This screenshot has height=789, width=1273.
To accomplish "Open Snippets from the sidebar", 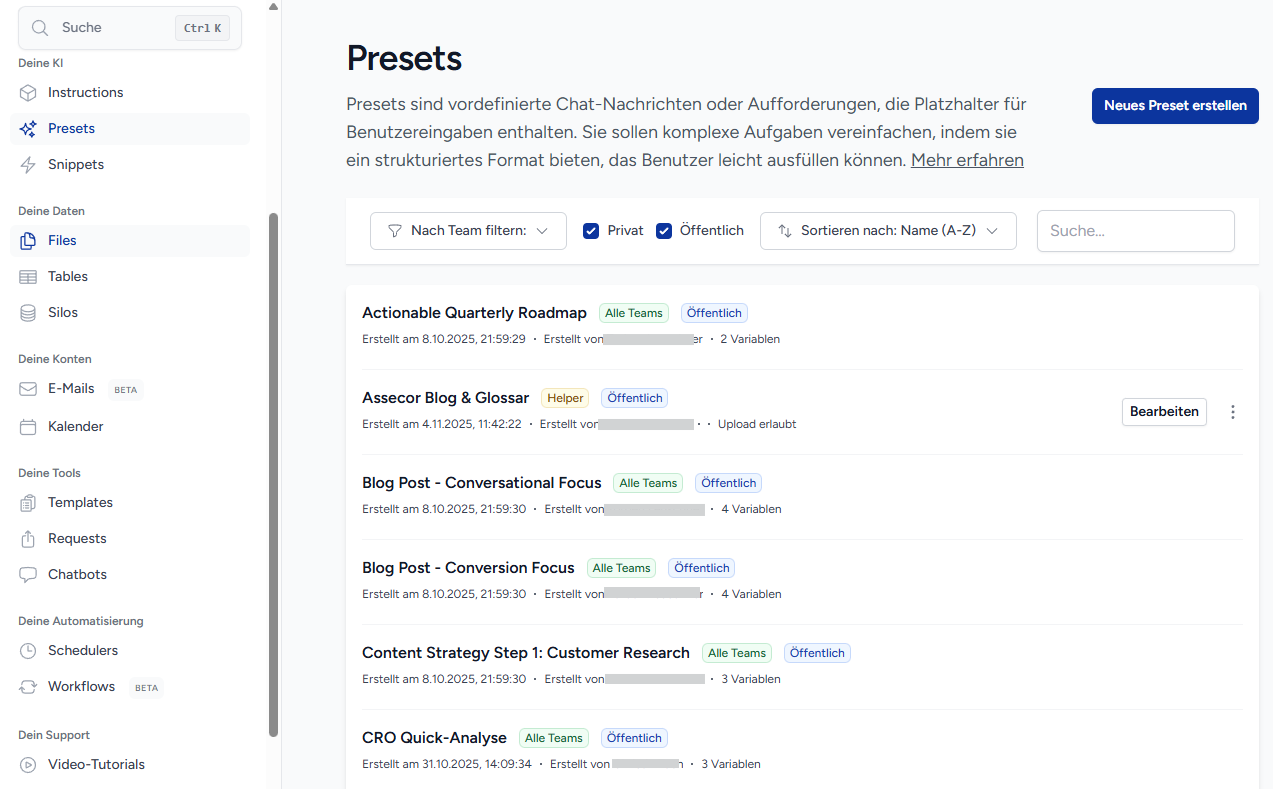I will pyautogui.click(x=77, y=164).
